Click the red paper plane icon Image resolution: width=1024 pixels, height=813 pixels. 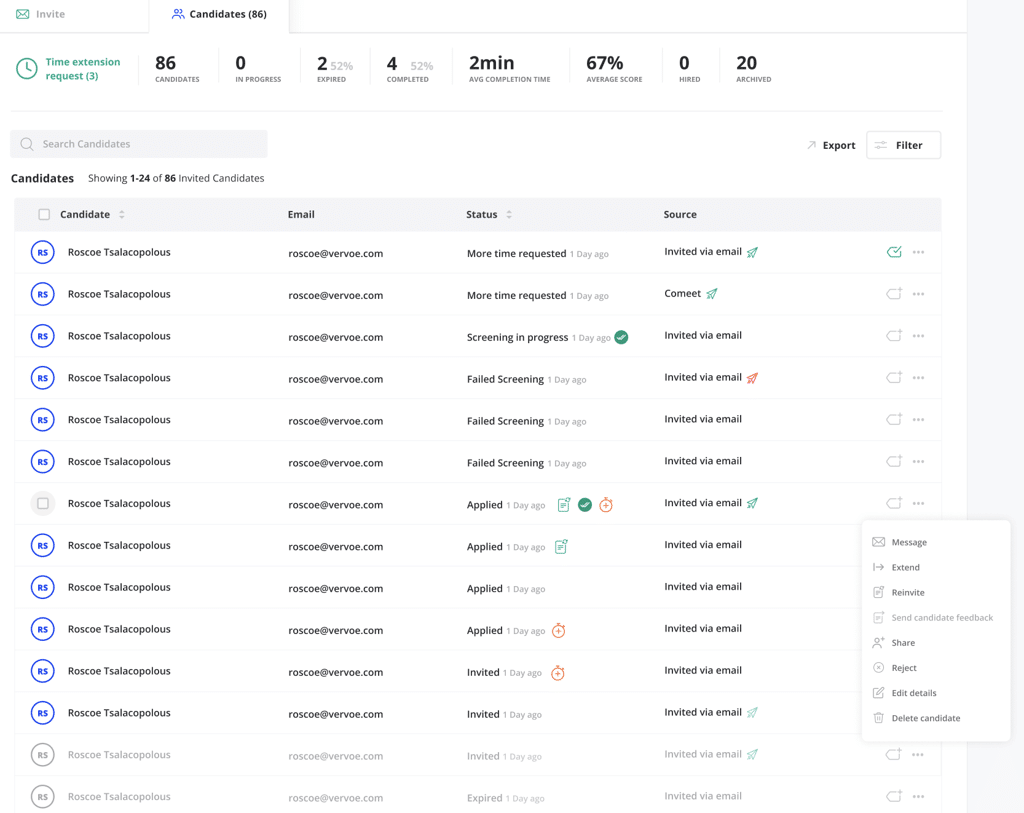point(752,378)
